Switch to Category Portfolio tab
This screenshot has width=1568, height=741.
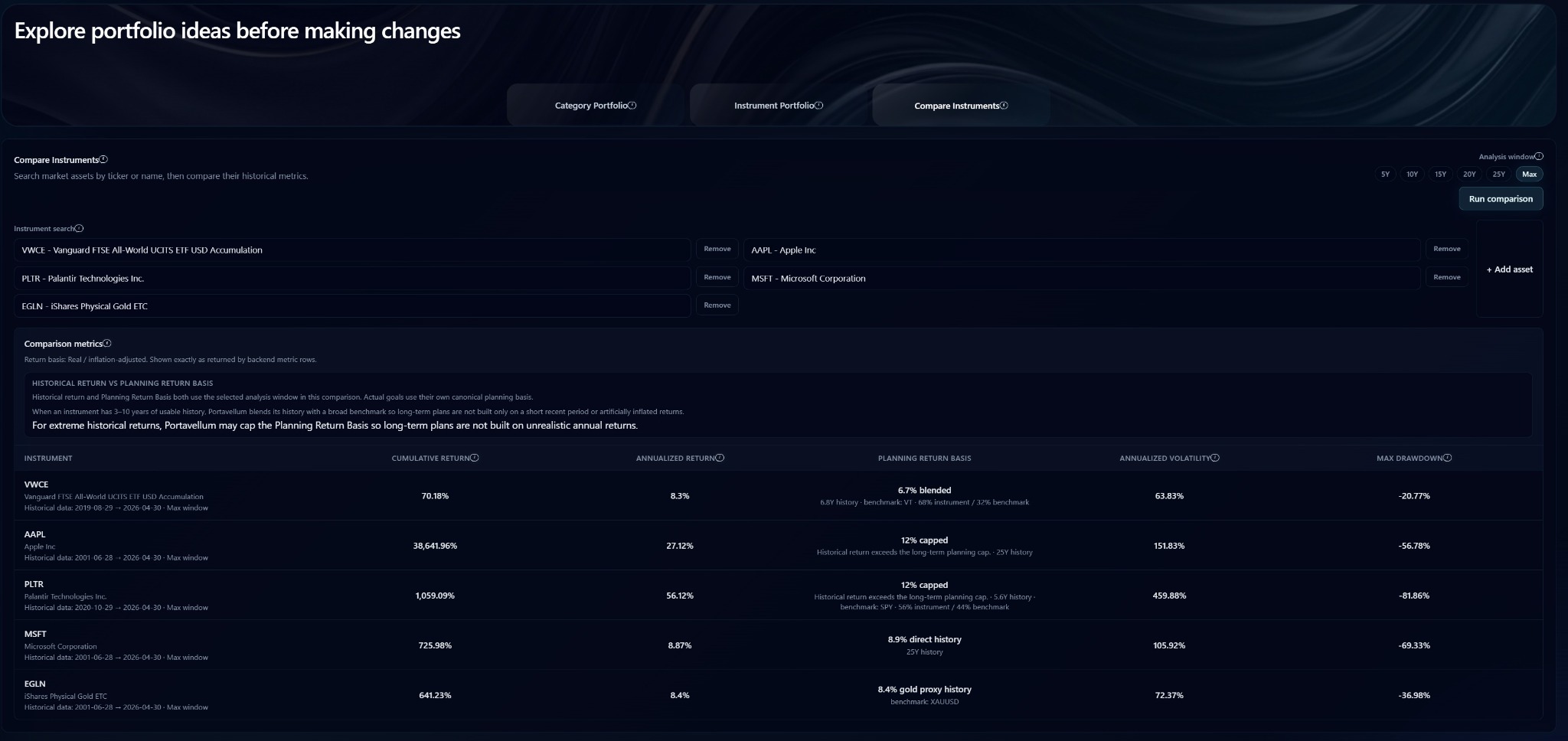point(596,105)
